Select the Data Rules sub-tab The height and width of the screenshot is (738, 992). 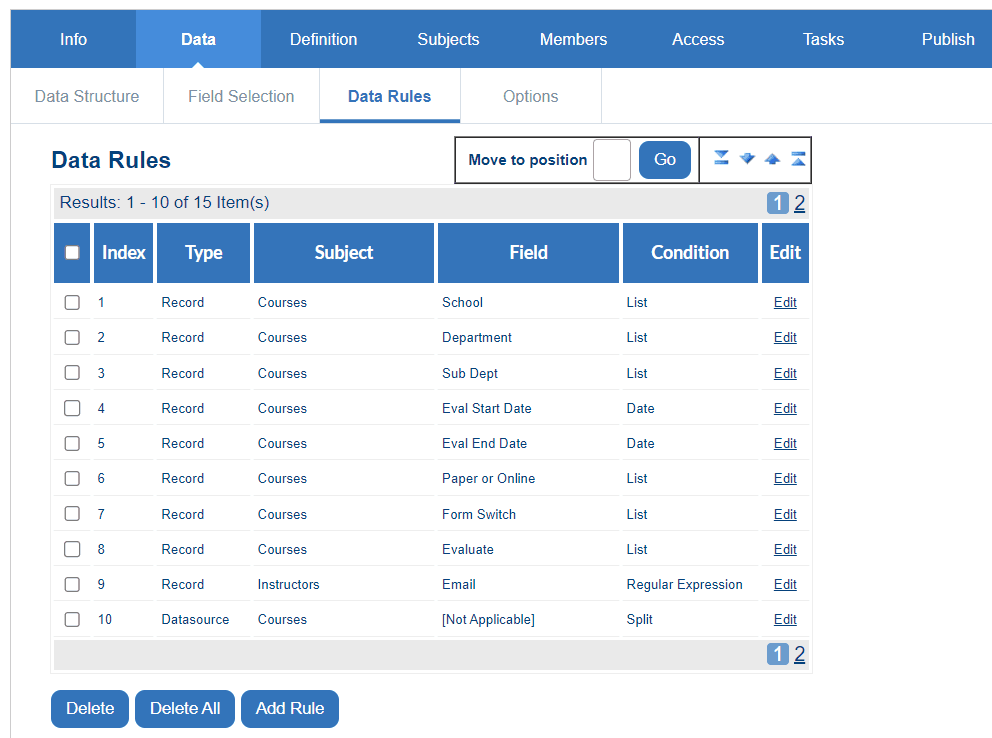coord(390,96)
